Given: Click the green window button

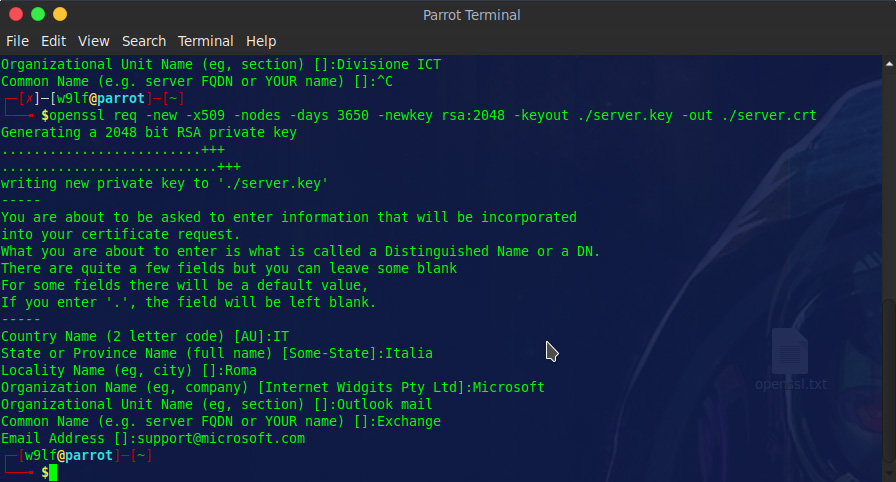Looking at the screenshot, I should 38,14.
